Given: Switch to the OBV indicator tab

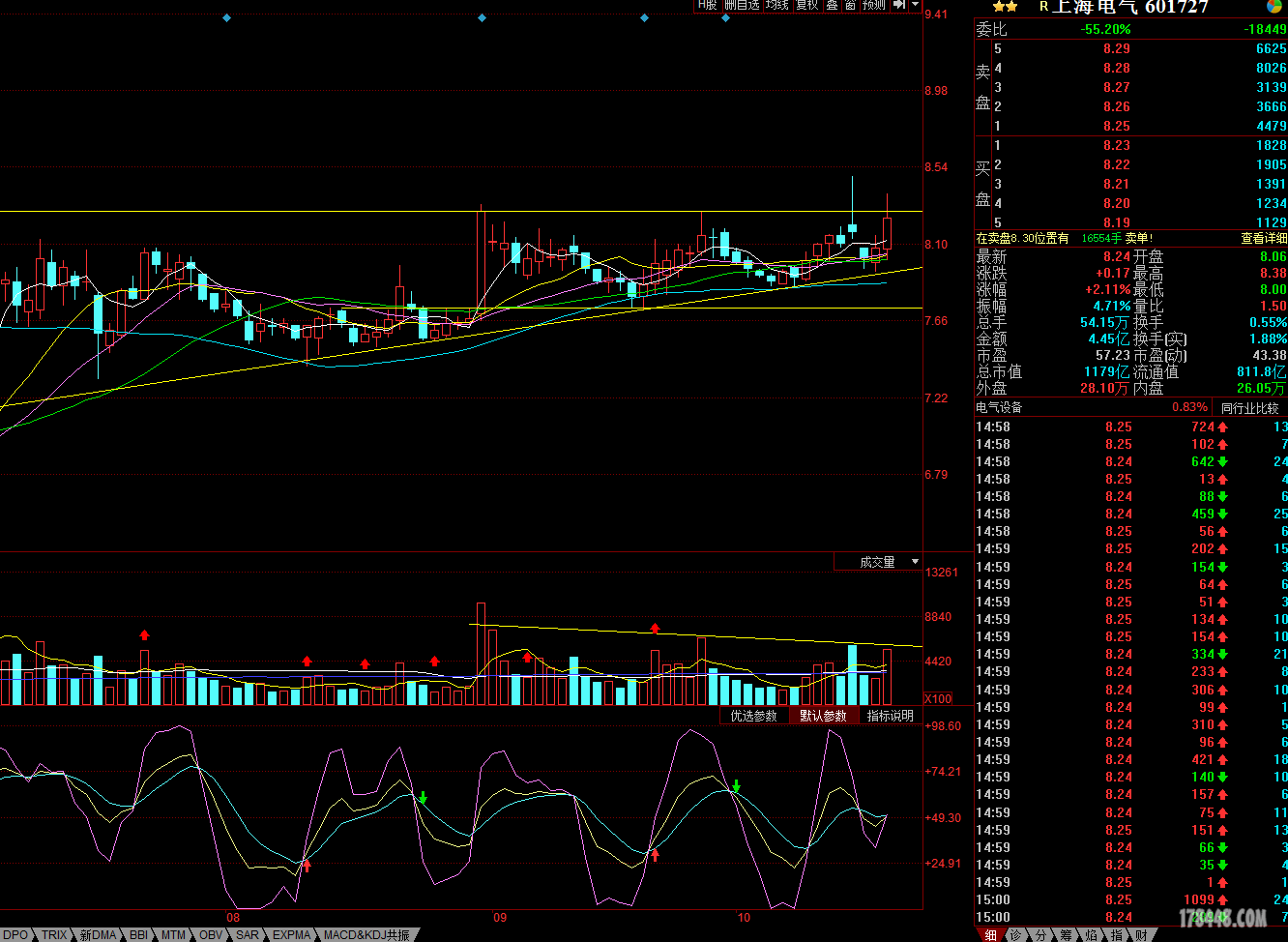Looking at the screenshot, I should tap(211, 935).
